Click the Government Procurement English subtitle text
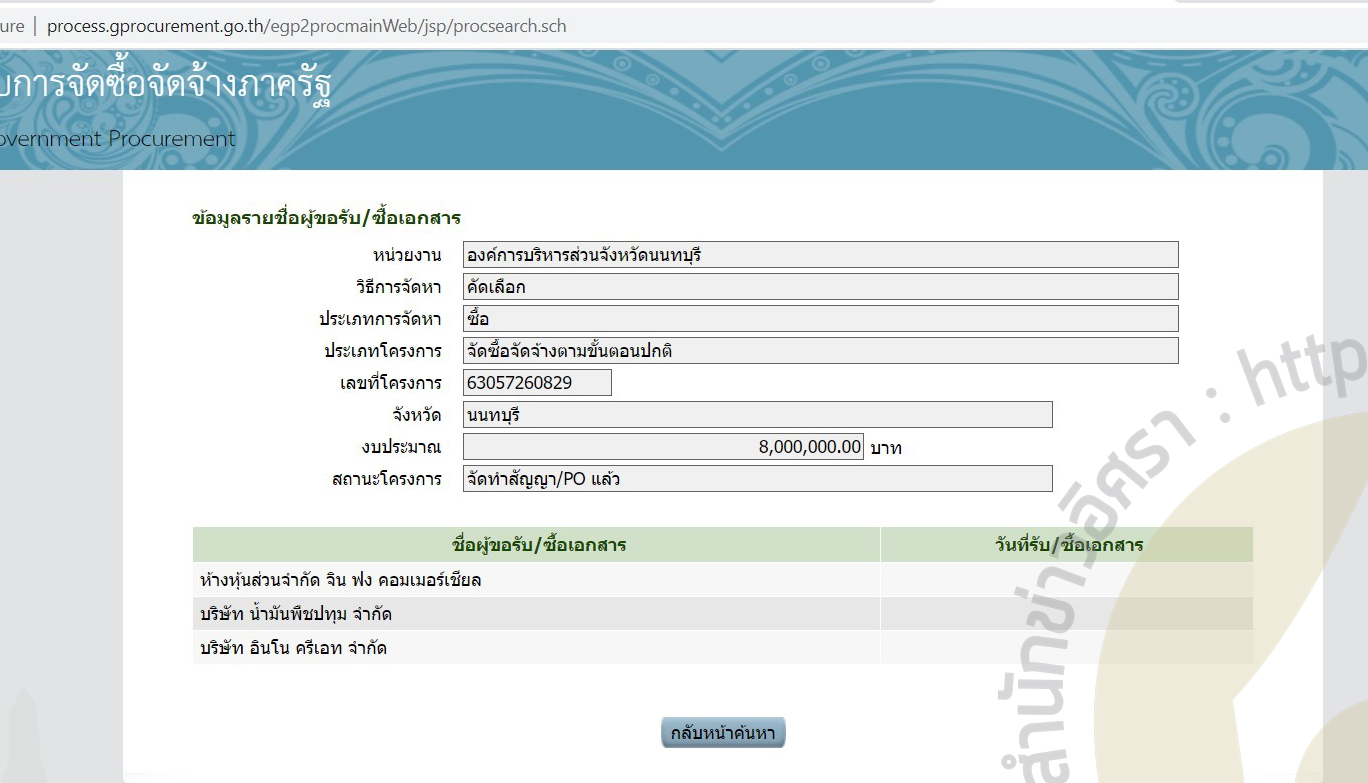 [117, 139]
